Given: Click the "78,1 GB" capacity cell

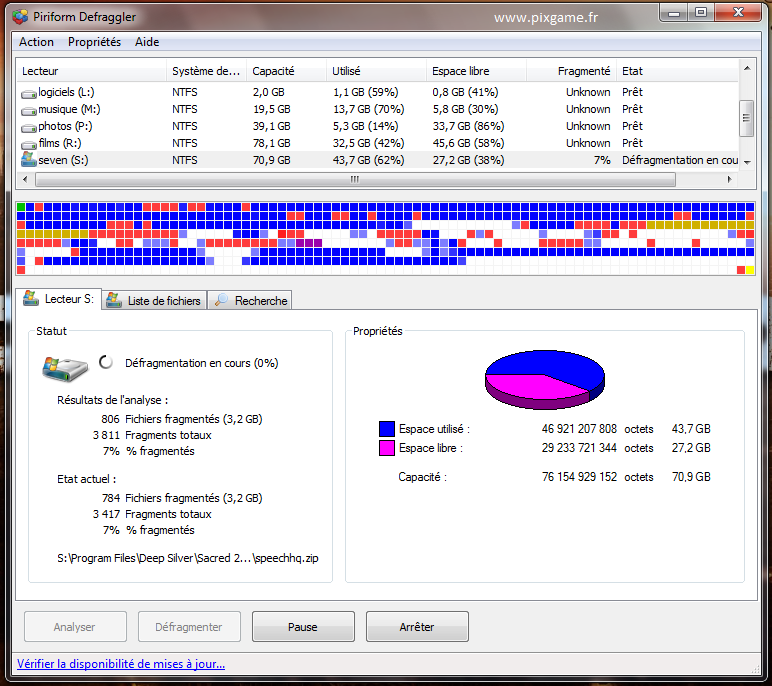Looking at the screenshot, I should pyautogui.click(x=271, y=143).
